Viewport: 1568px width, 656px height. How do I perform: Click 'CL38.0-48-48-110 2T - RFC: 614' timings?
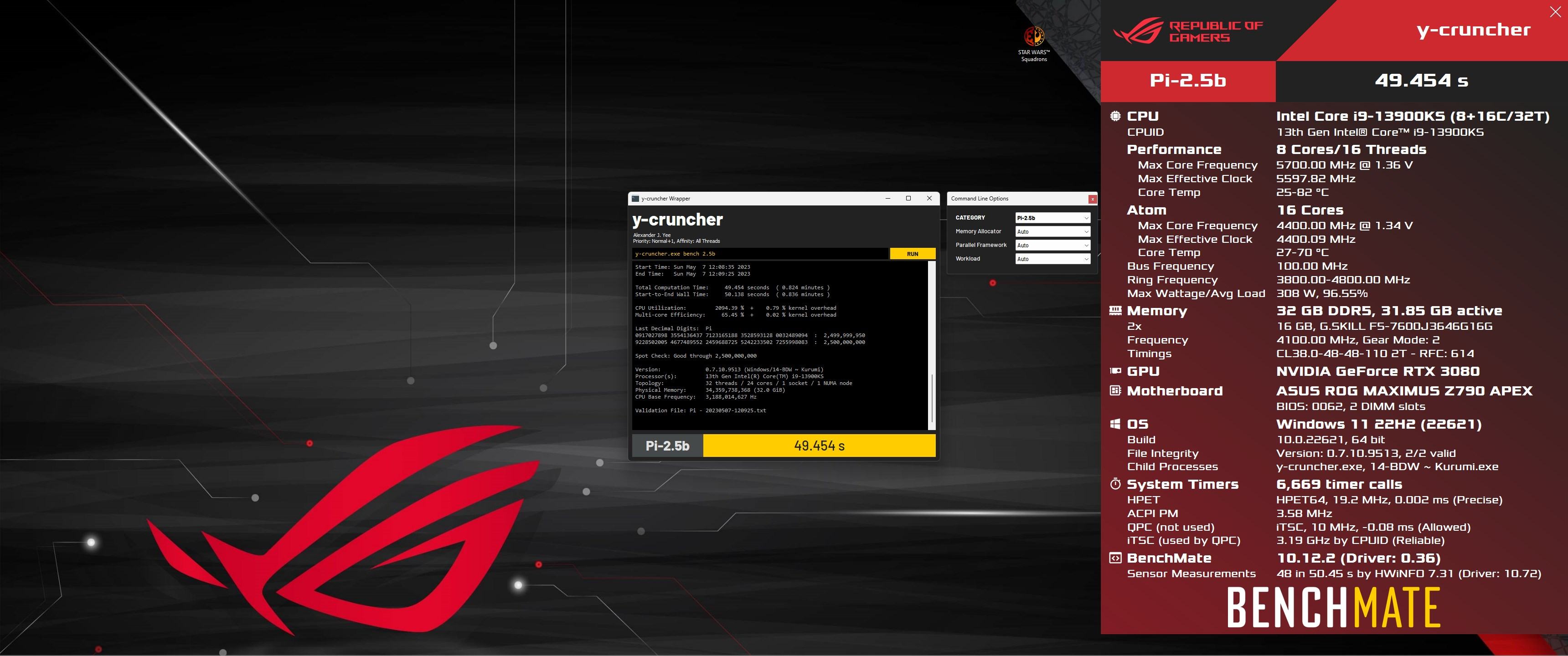pyautogui.click(x=1375, y=354)
